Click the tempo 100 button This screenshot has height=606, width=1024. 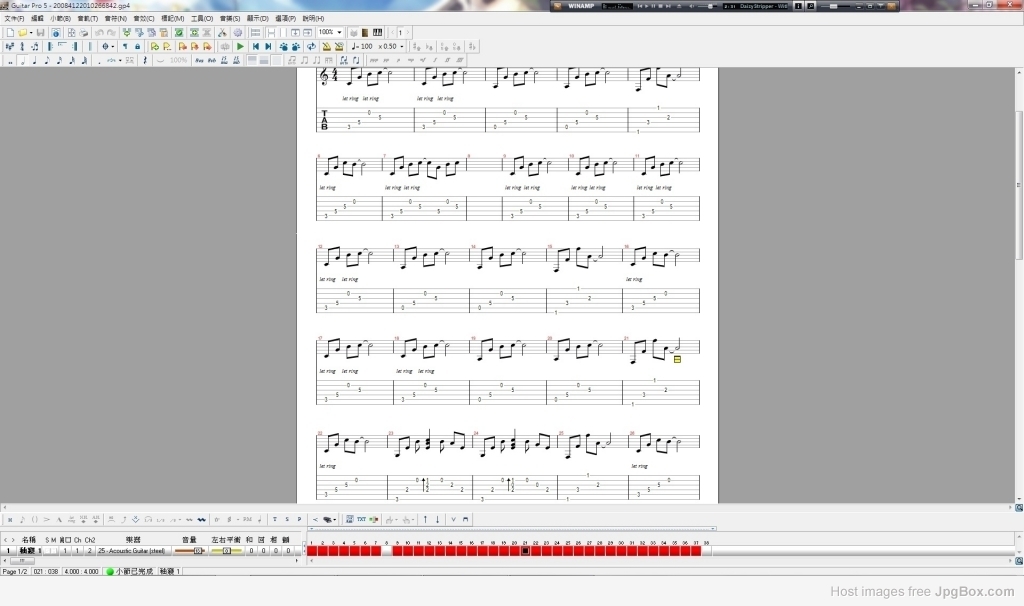[x=362, y=47]
